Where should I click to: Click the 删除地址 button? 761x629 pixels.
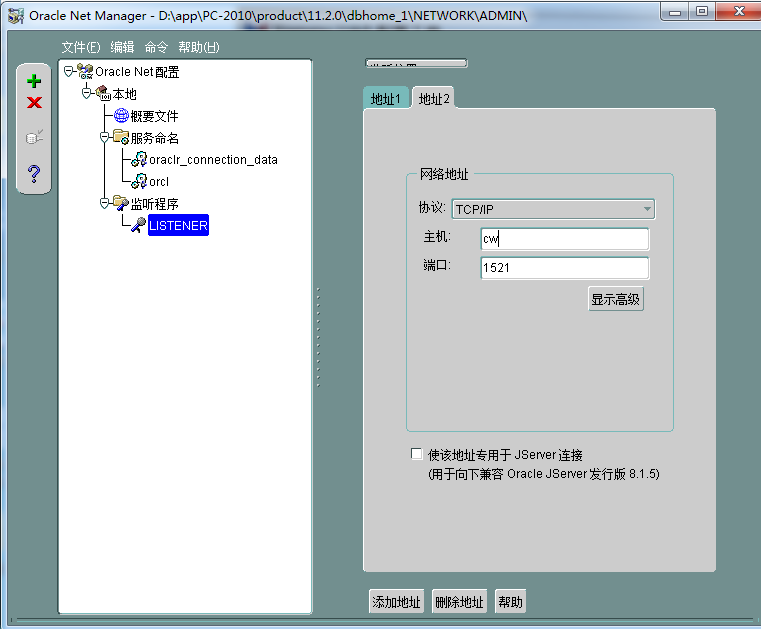(459, 602)
